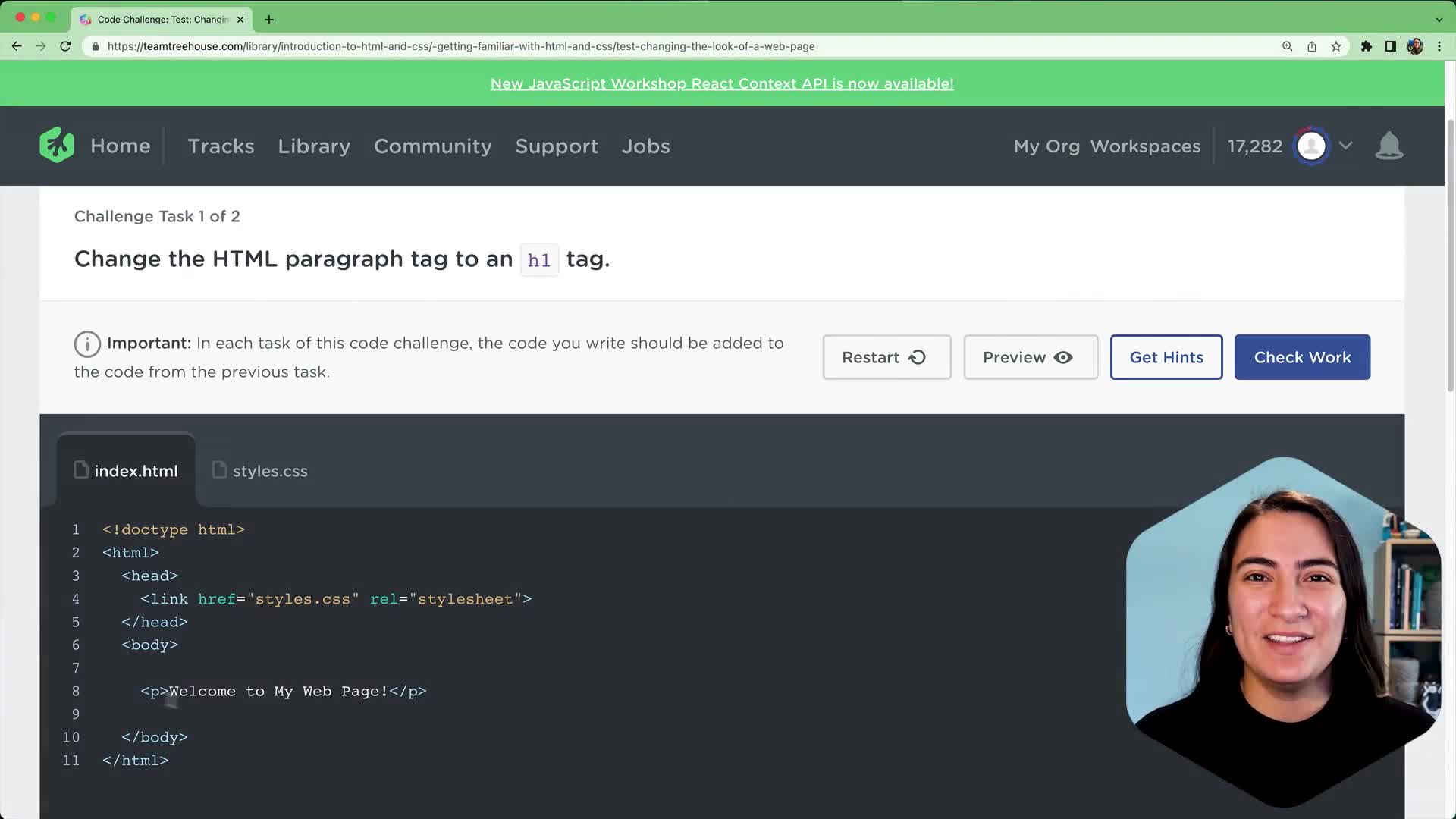This screenshot has height=819, width=1456.
Task: Switch to the styles.css tab
Action: pyautogui.click(x=269, y=470)
